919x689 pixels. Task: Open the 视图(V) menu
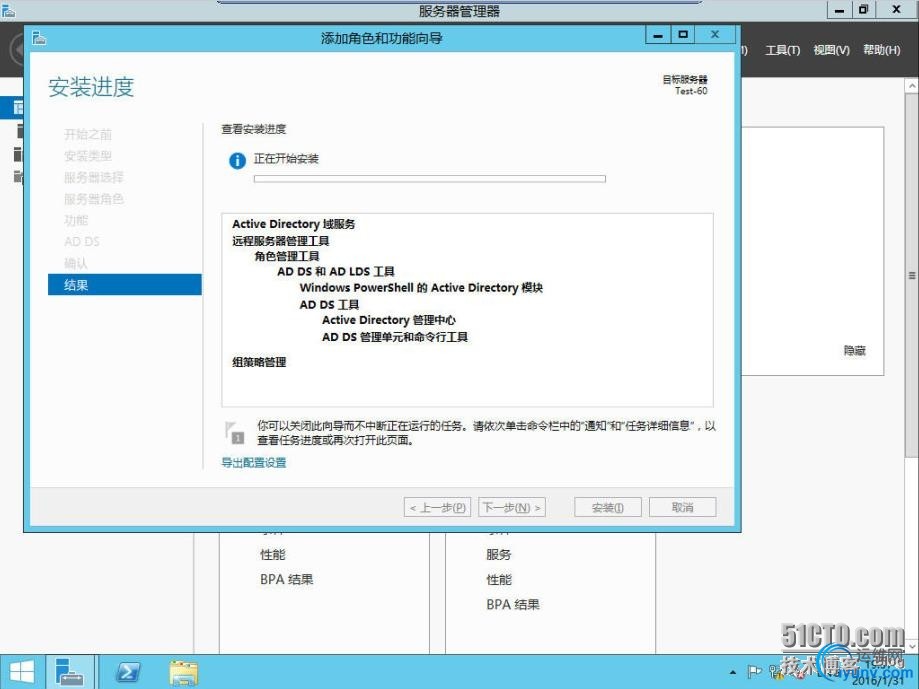pos(831,50)
